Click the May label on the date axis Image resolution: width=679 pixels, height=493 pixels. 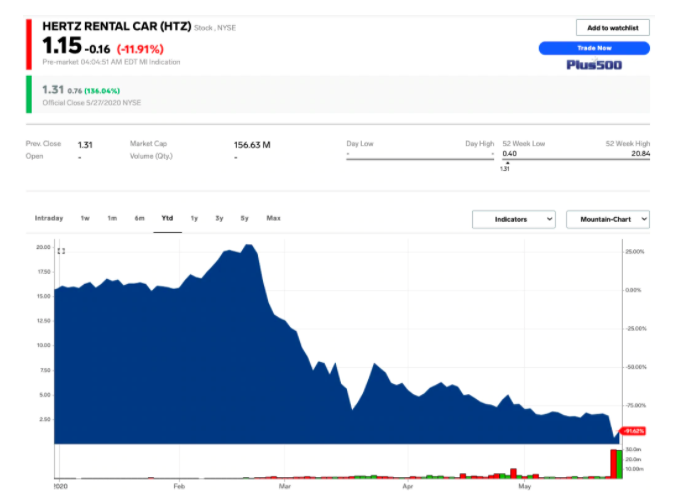[x=524, y=487]
